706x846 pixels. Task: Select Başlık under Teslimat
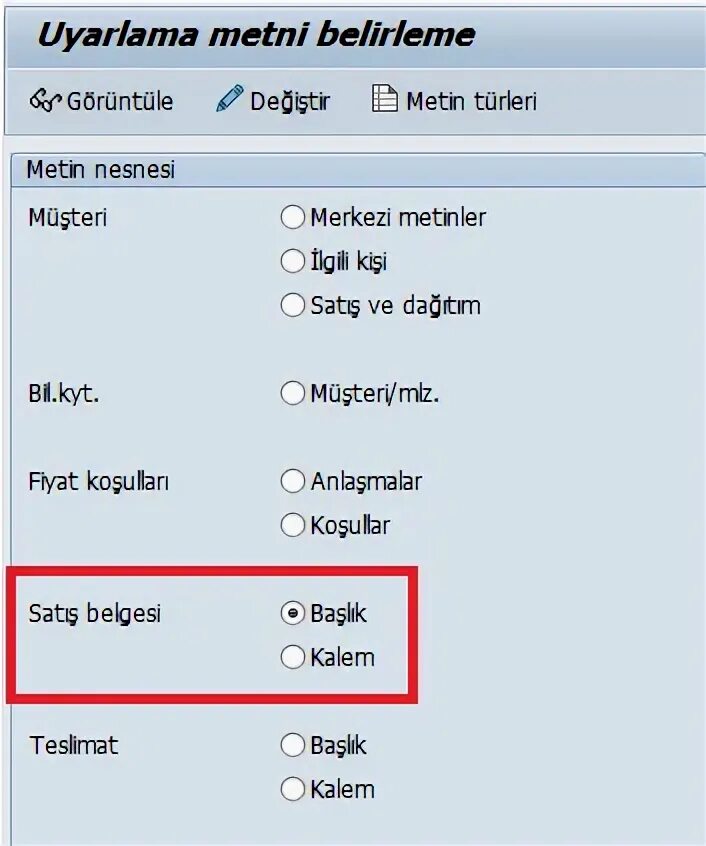point(292,745)
